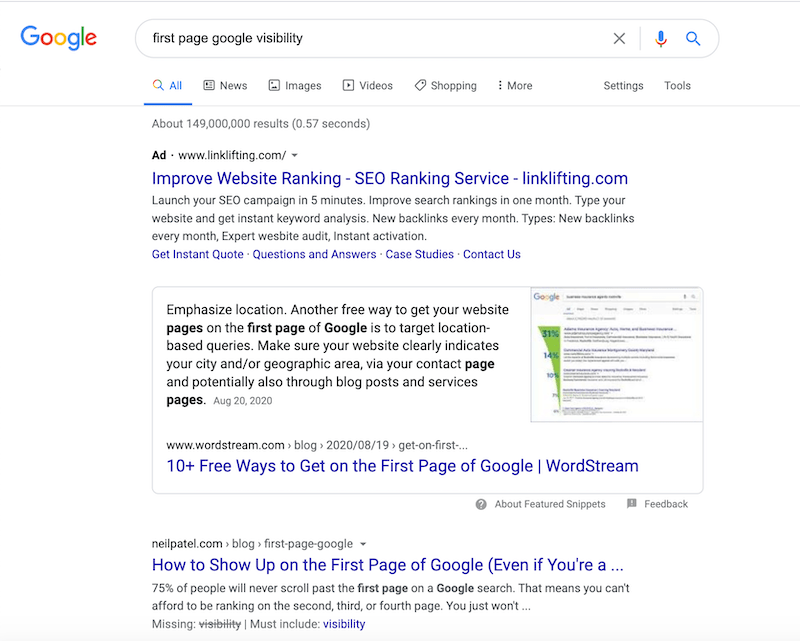Viewport: 800px width, 641px height.
Task: Clear the search box using the X icon
Action: pyautogui.click(x=619, y=38)
